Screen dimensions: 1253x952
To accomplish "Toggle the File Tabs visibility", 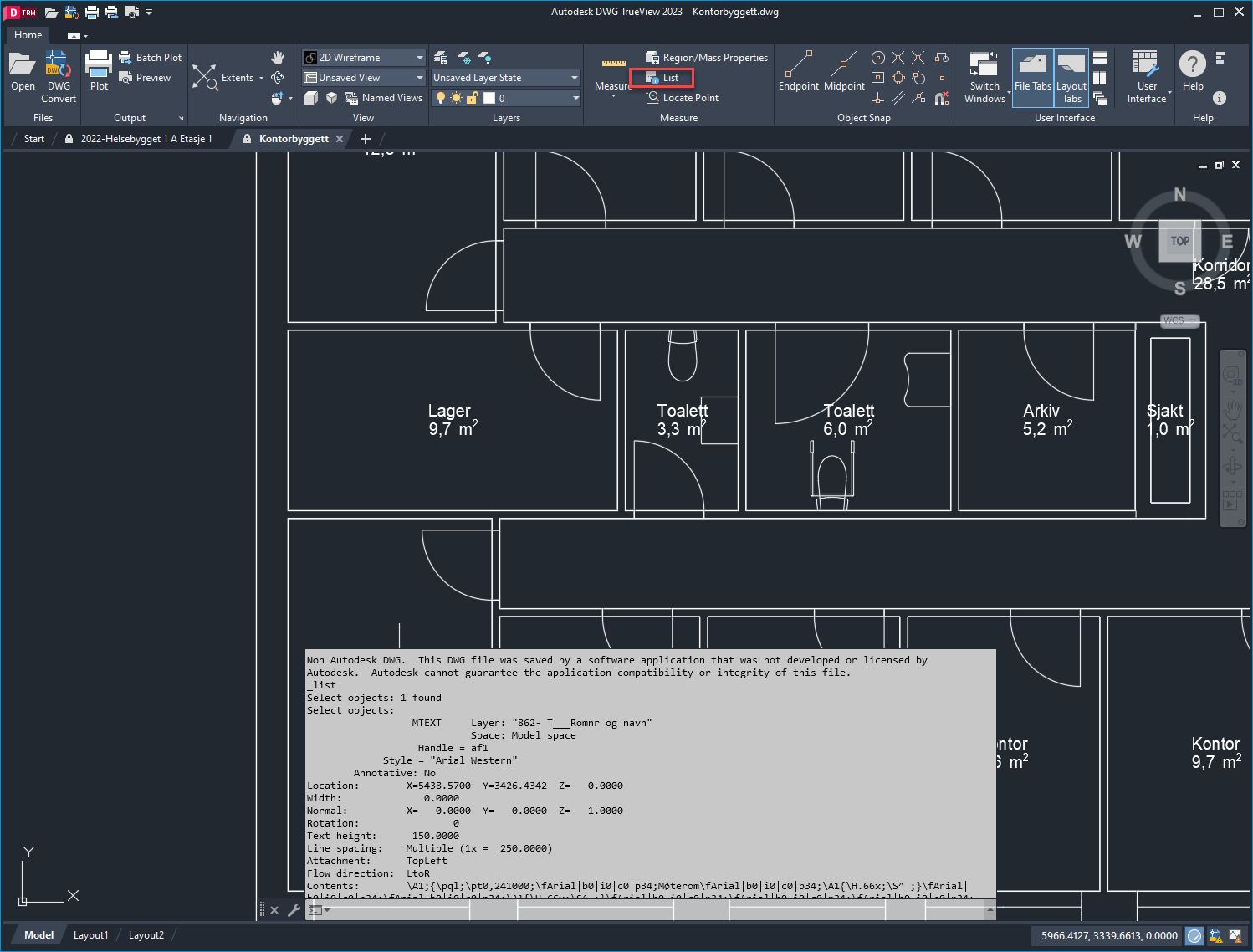I will pyautogui.click(x=1032, y=77).
